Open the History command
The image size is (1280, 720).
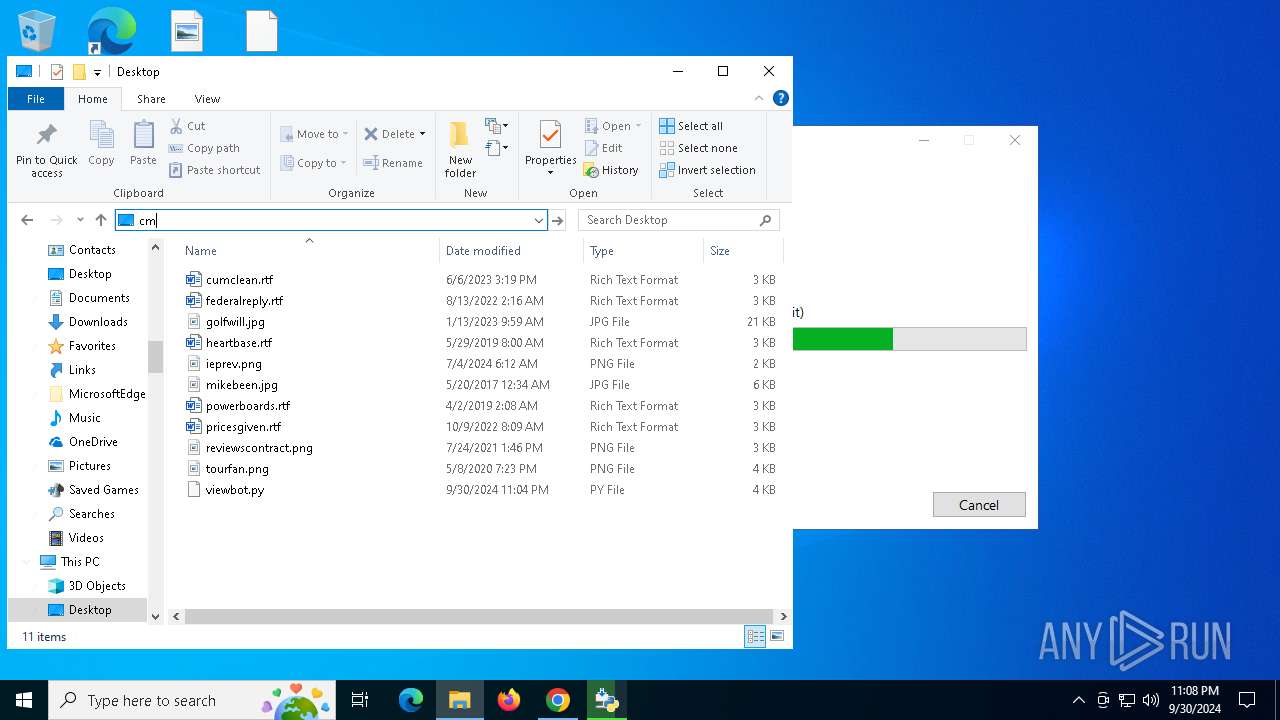coord(611,170)
